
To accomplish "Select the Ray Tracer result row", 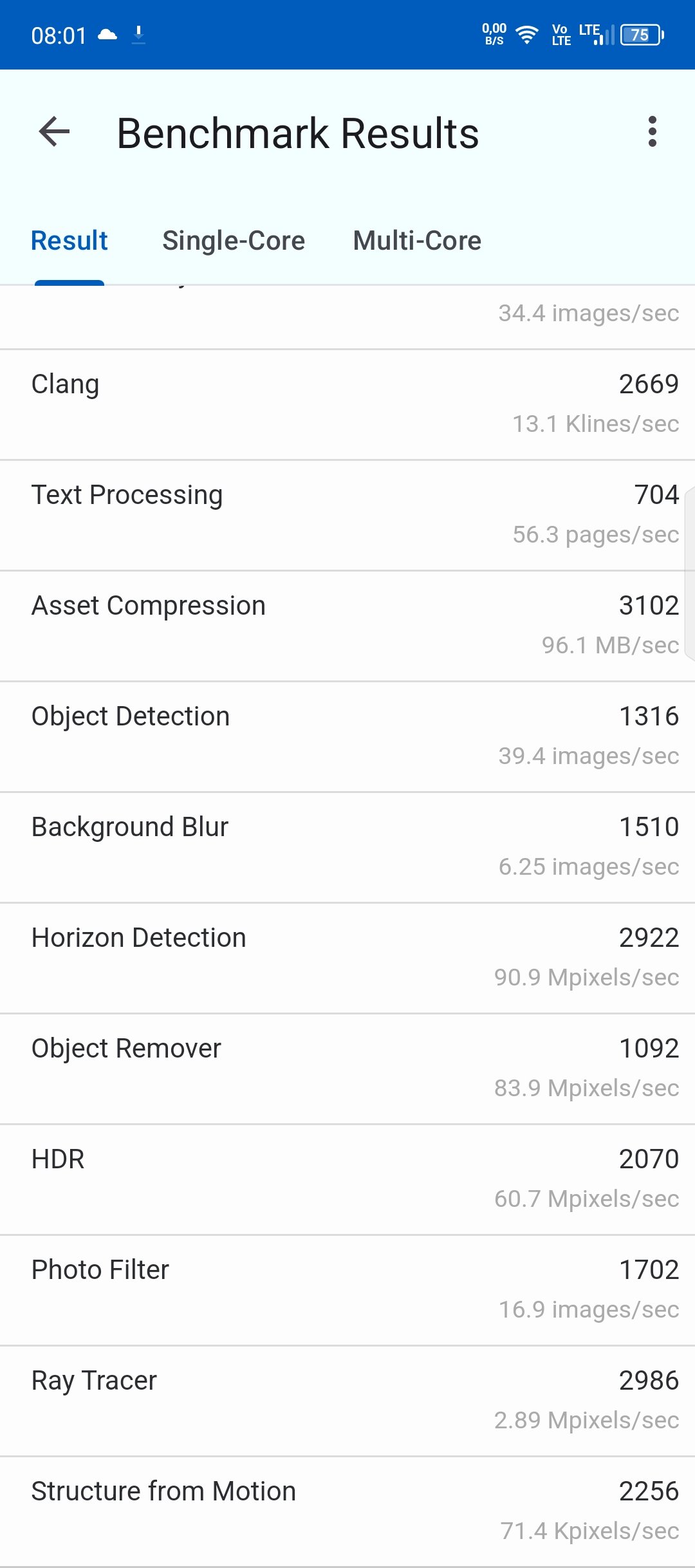I will click(347, 1401).
